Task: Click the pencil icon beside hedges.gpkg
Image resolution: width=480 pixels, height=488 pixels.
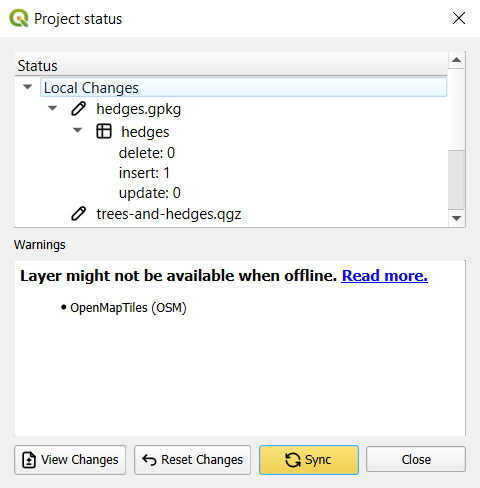Action: click(x=79, y=109)
